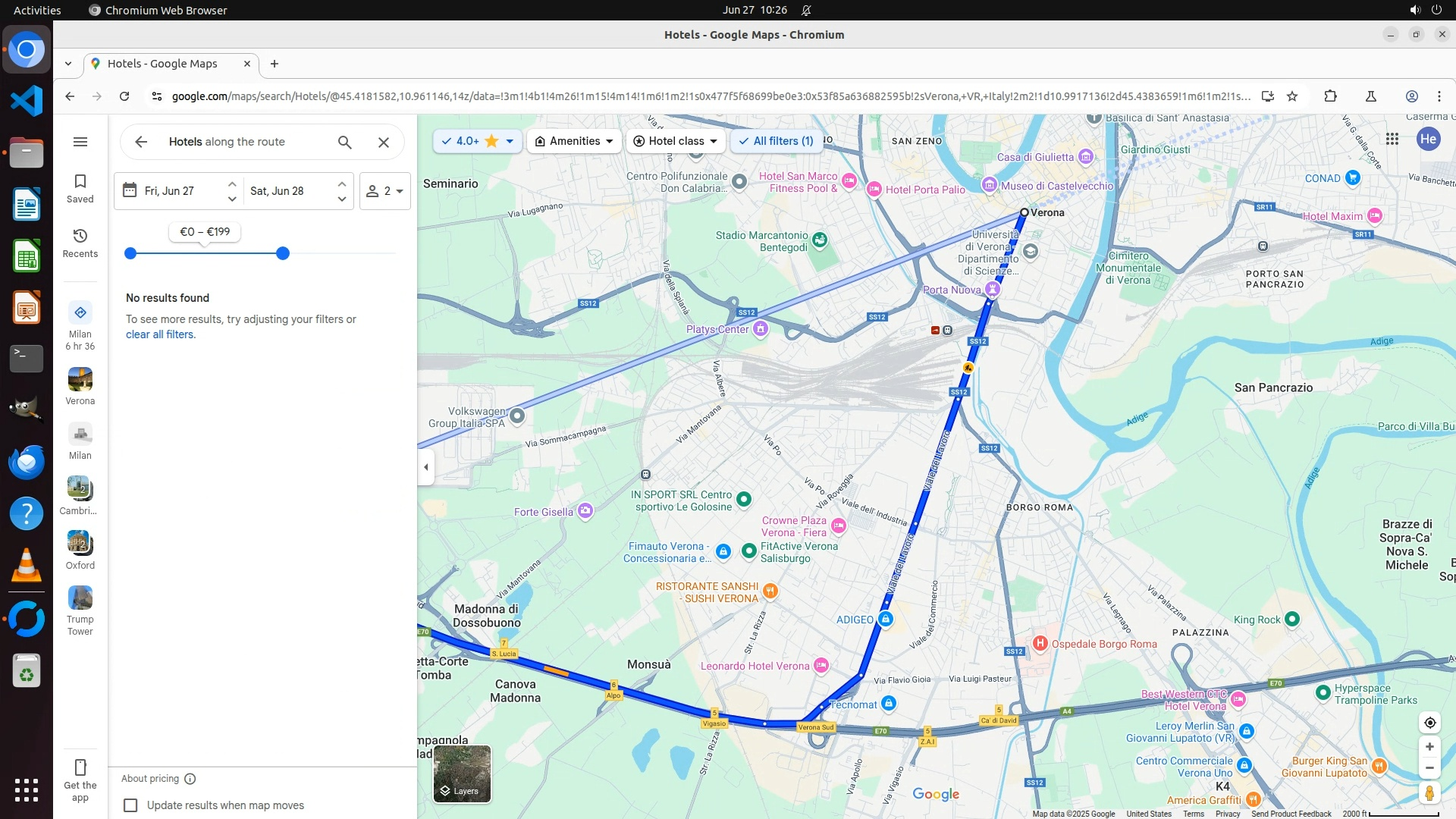
Task: Click the search magnifier icon
Action: tap(345, 142)
